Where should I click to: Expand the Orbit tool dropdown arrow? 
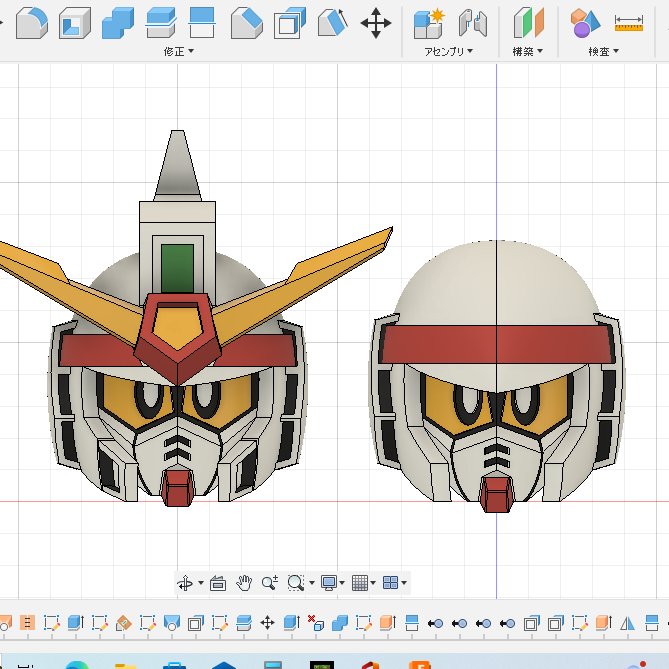[201, 583]
